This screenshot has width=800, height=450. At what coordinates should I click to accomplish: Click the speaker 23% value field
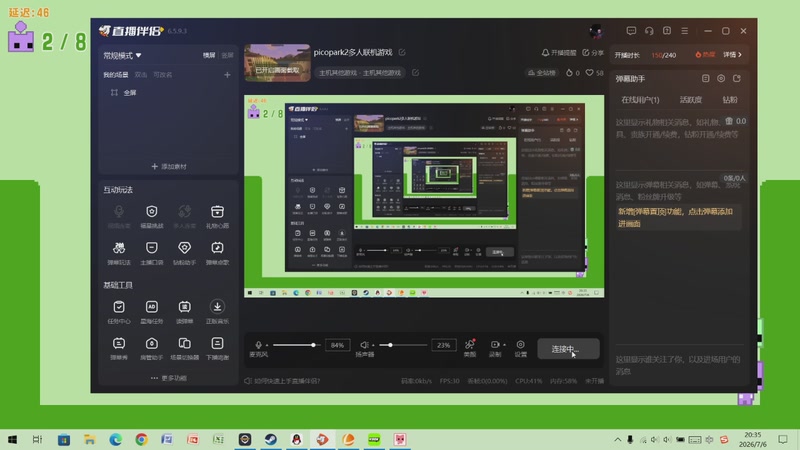click(443, 345)
